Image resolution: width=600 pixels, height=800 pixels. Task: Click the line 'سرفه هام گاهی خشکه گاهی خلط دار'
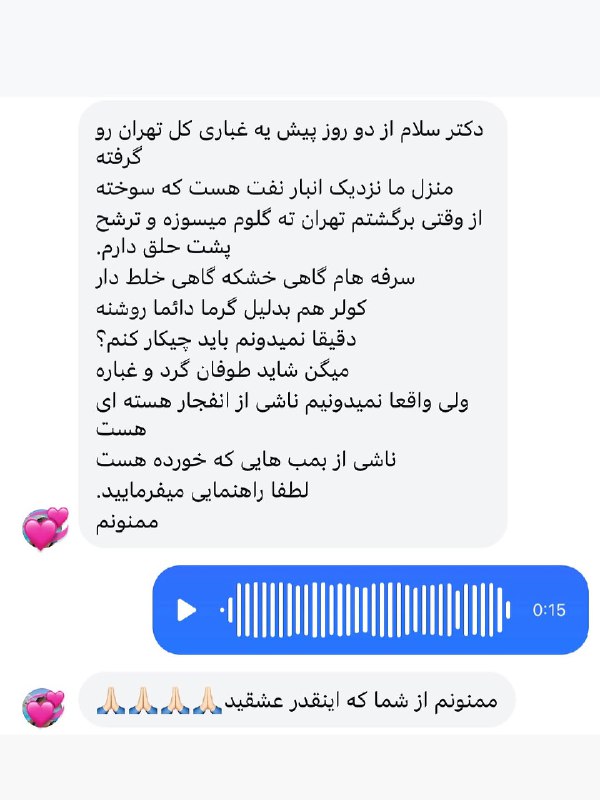click(255, 279)
